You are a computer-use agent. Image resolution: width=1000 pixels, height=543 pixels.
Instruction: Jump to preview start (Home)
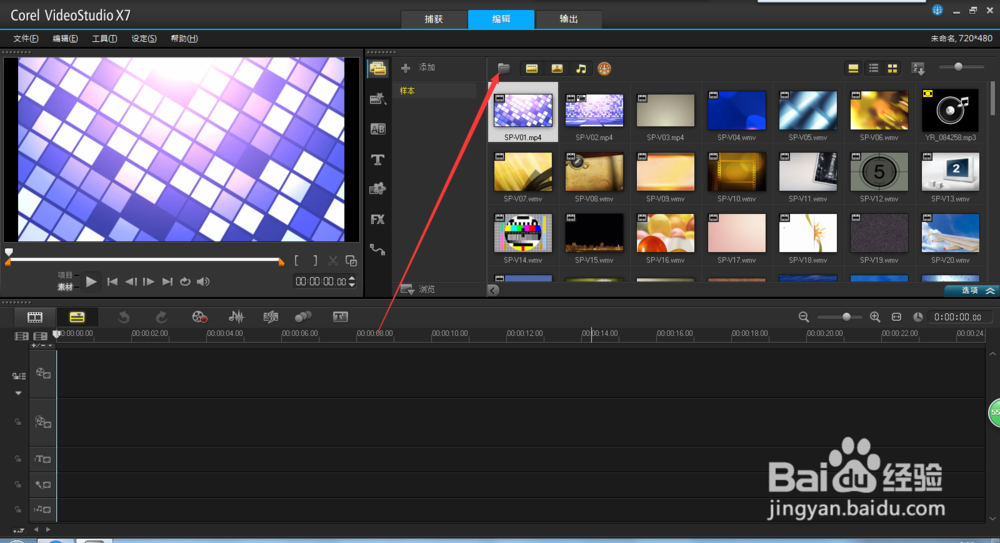tap(112, 281)
